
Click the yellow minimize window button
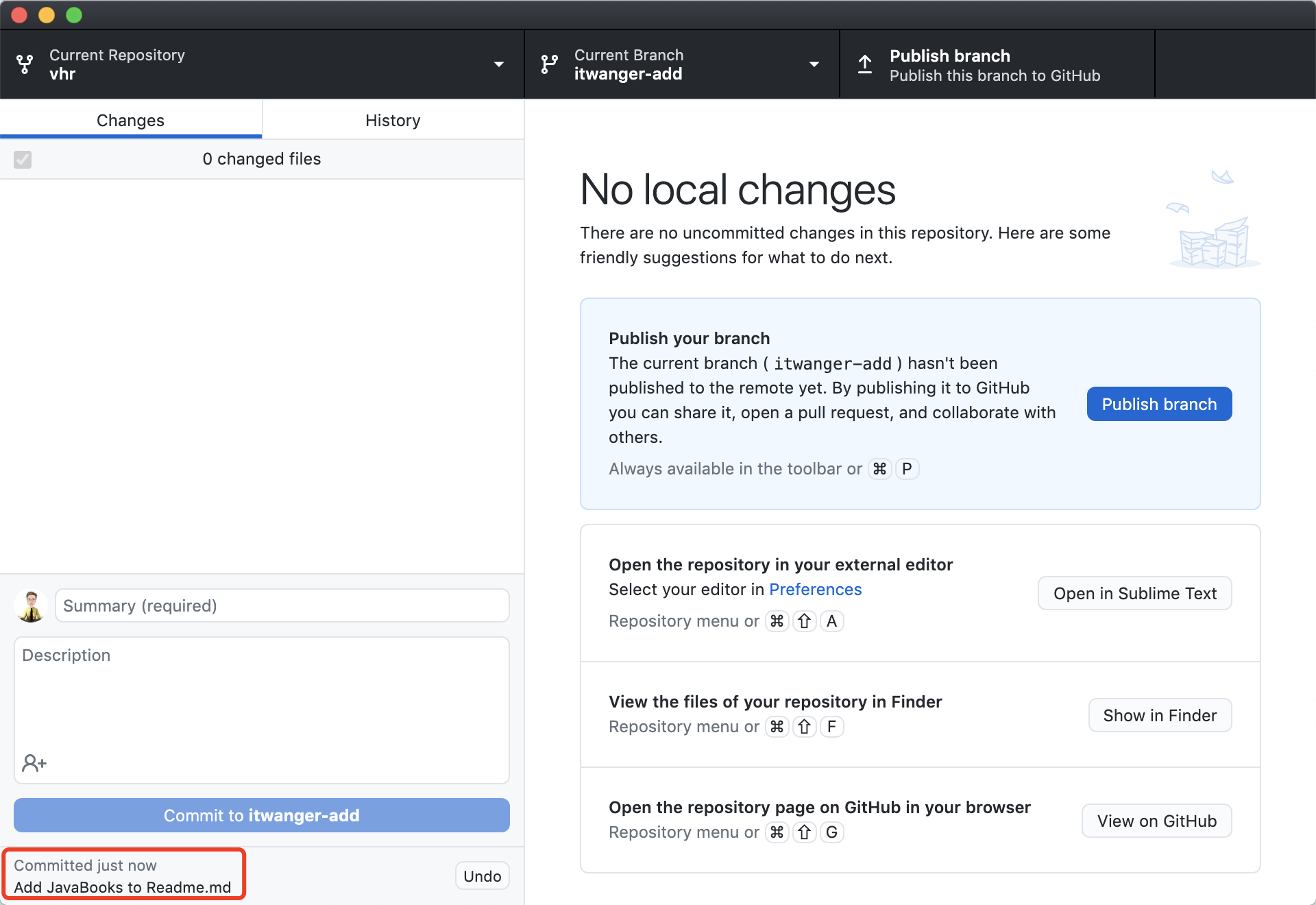[x=47, y=15]
